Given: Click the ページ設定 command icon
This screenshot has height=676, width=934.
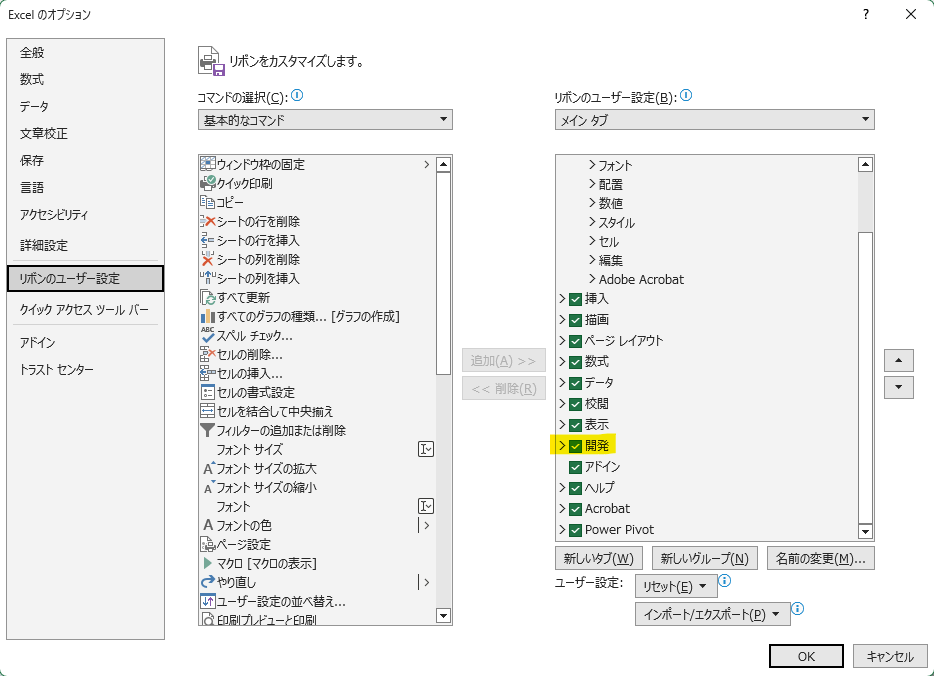Looking at the screenshot, I should click(x=208, y=544).
